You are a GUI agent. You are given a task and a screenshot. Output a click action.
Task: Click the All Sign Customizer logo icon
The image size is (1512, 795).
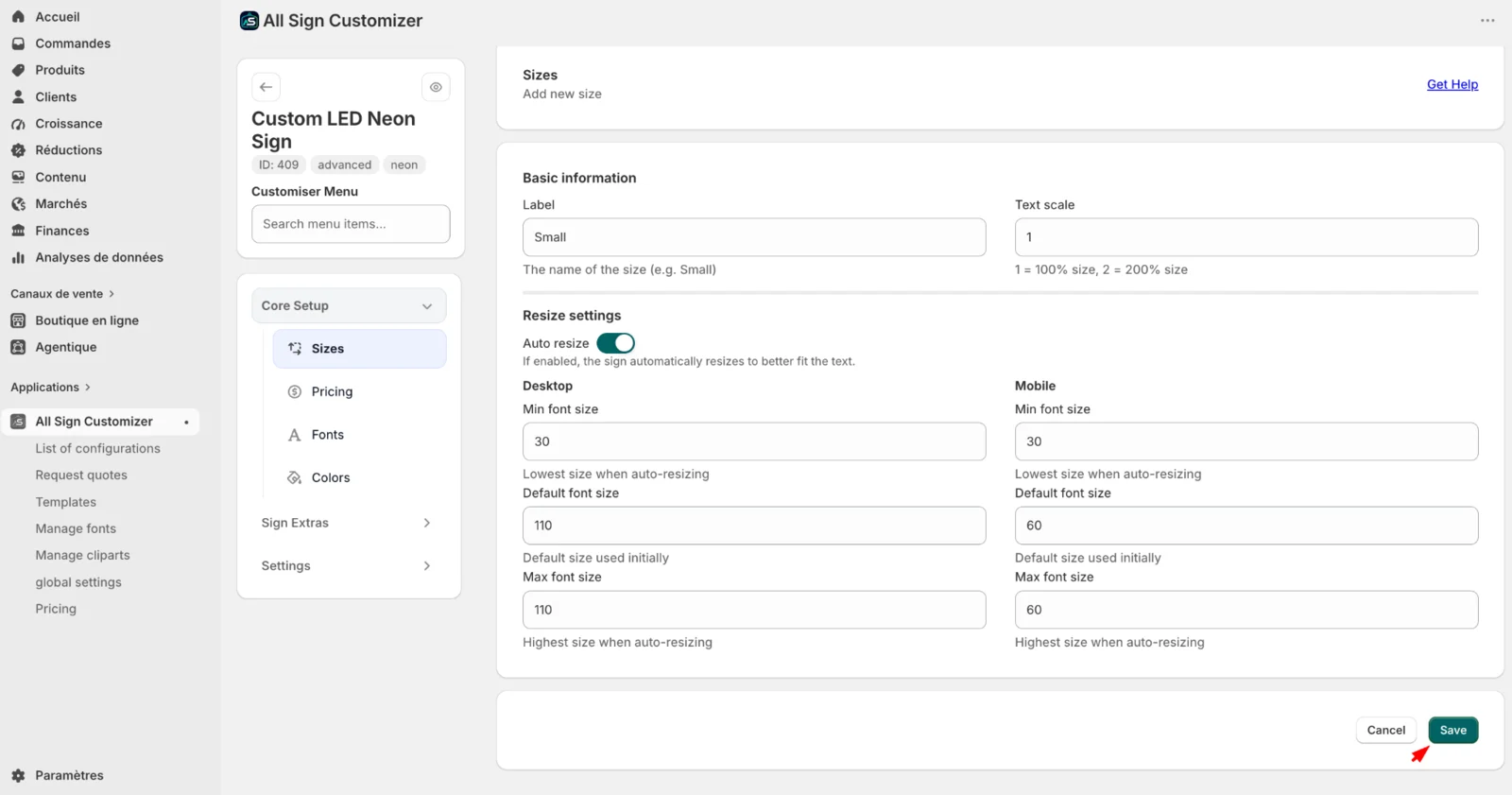click(249, 21)
